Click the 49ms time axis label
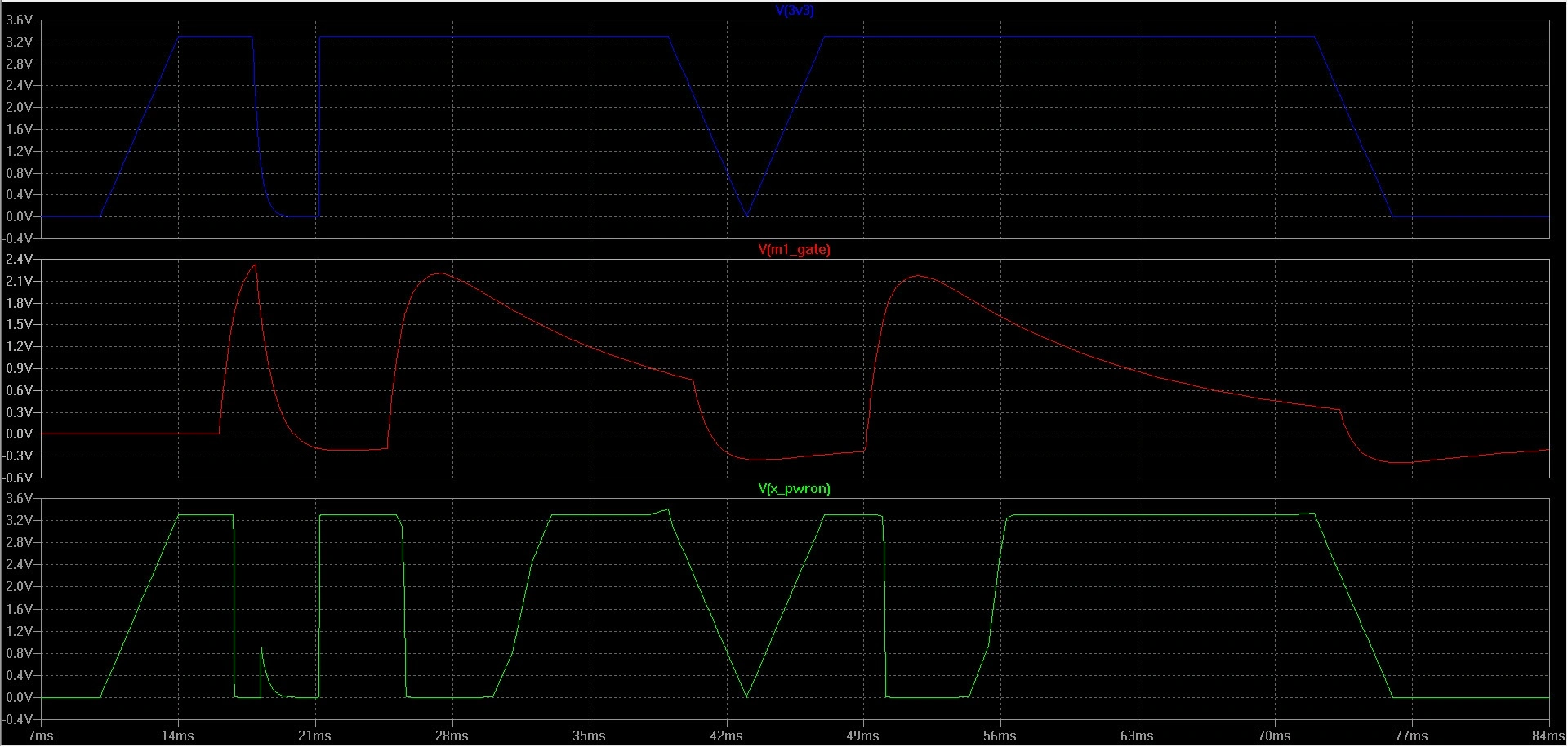Screen dimensions: 1568x747 click(863, 736)
